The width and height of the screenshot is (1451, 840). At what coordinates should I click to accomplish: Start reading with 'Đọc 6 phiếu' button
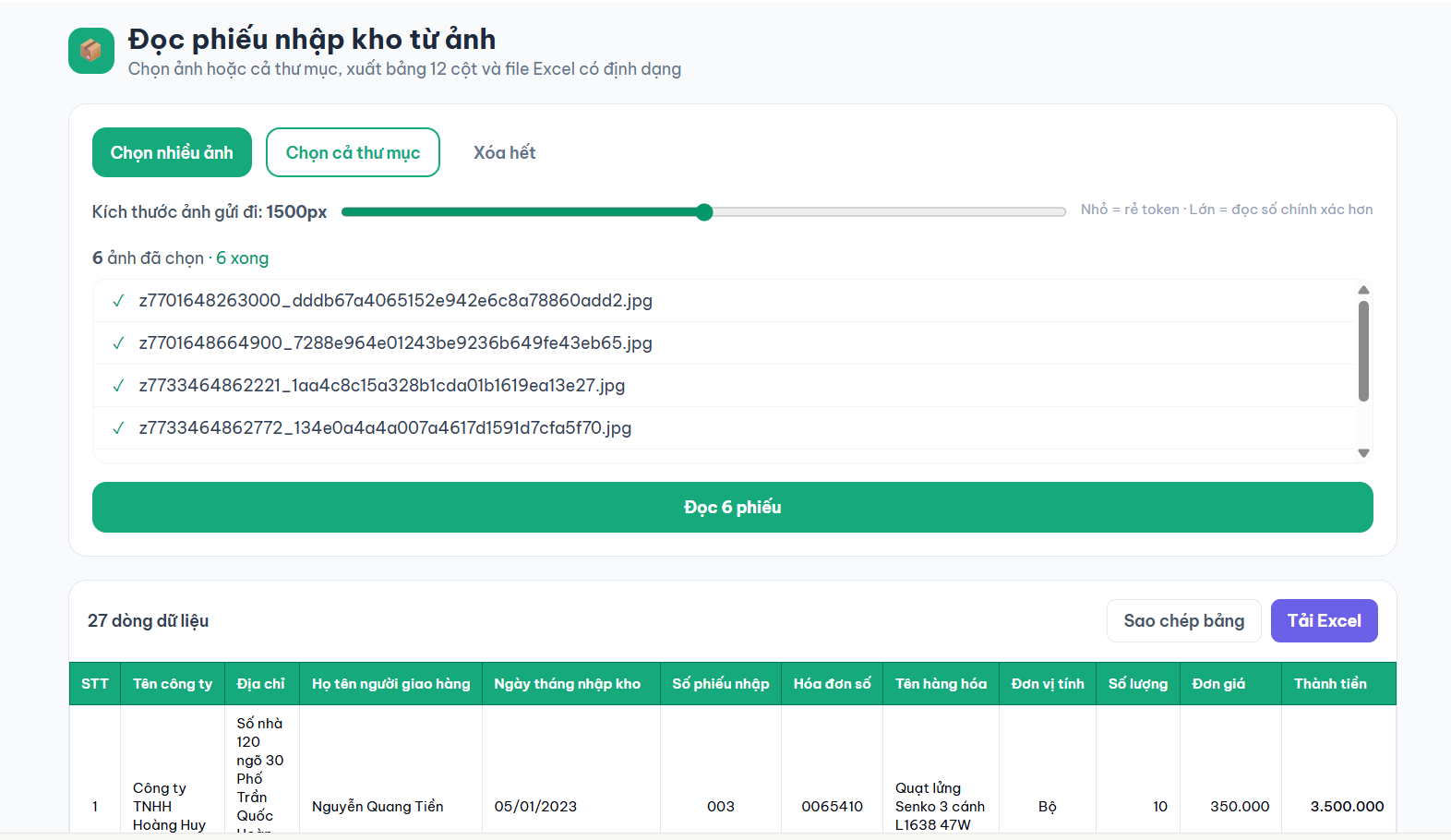click(x=733, y=507)
